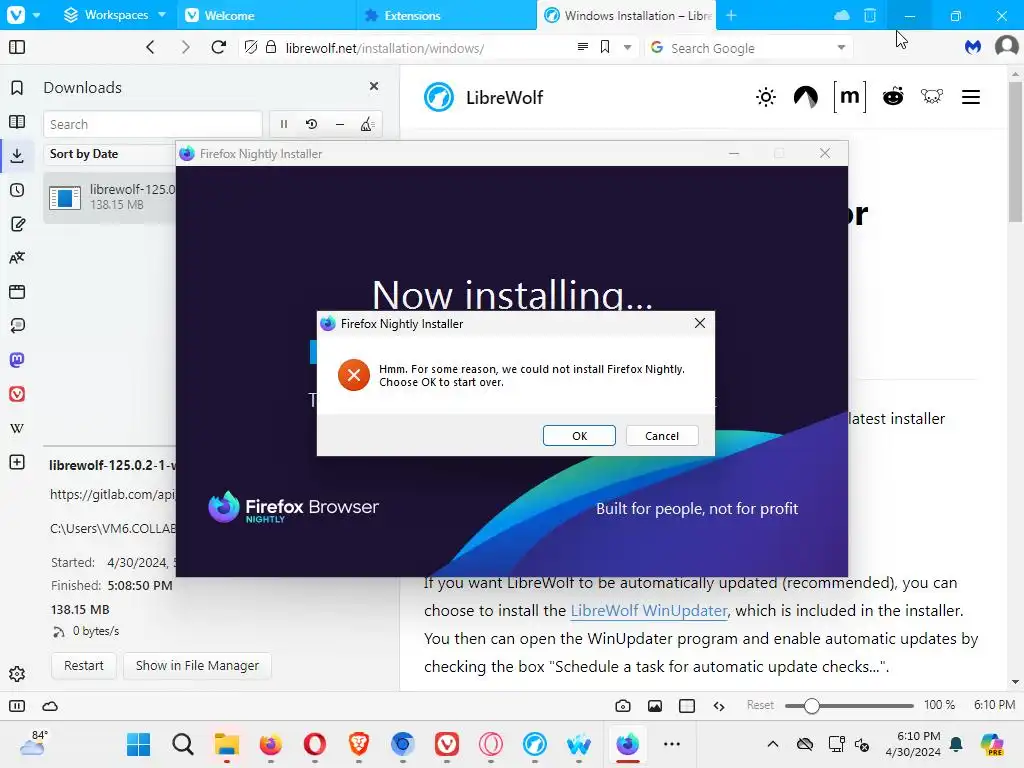The width and height of the screenshot is (1024, 768).
Task: Click the Capture Page camera icon
Action: [622, 706]
